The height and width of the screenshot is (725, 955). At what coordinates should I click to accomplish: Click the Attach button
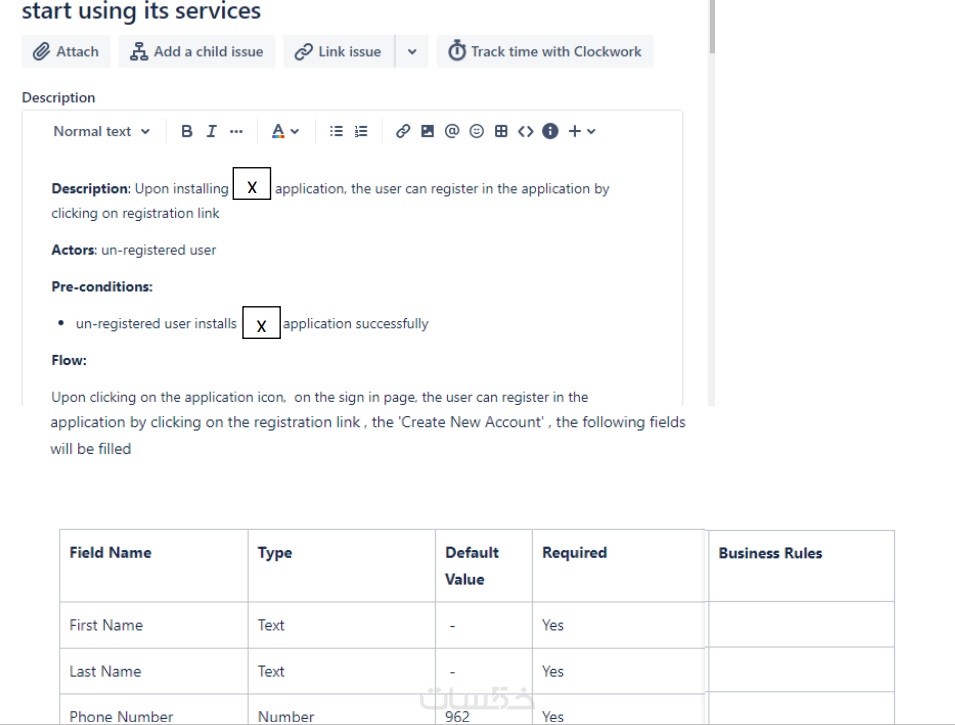pos(66,52)
